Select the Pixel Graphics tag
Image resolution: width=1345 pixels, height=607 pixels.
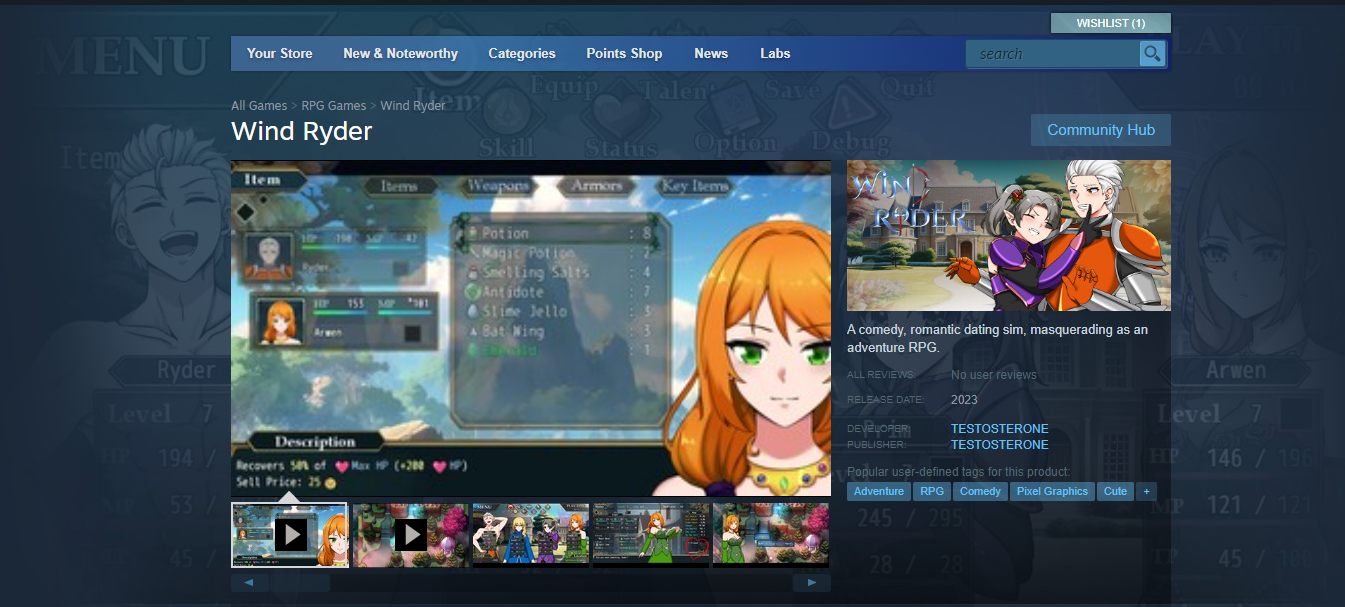click(x=1052, y=491)
